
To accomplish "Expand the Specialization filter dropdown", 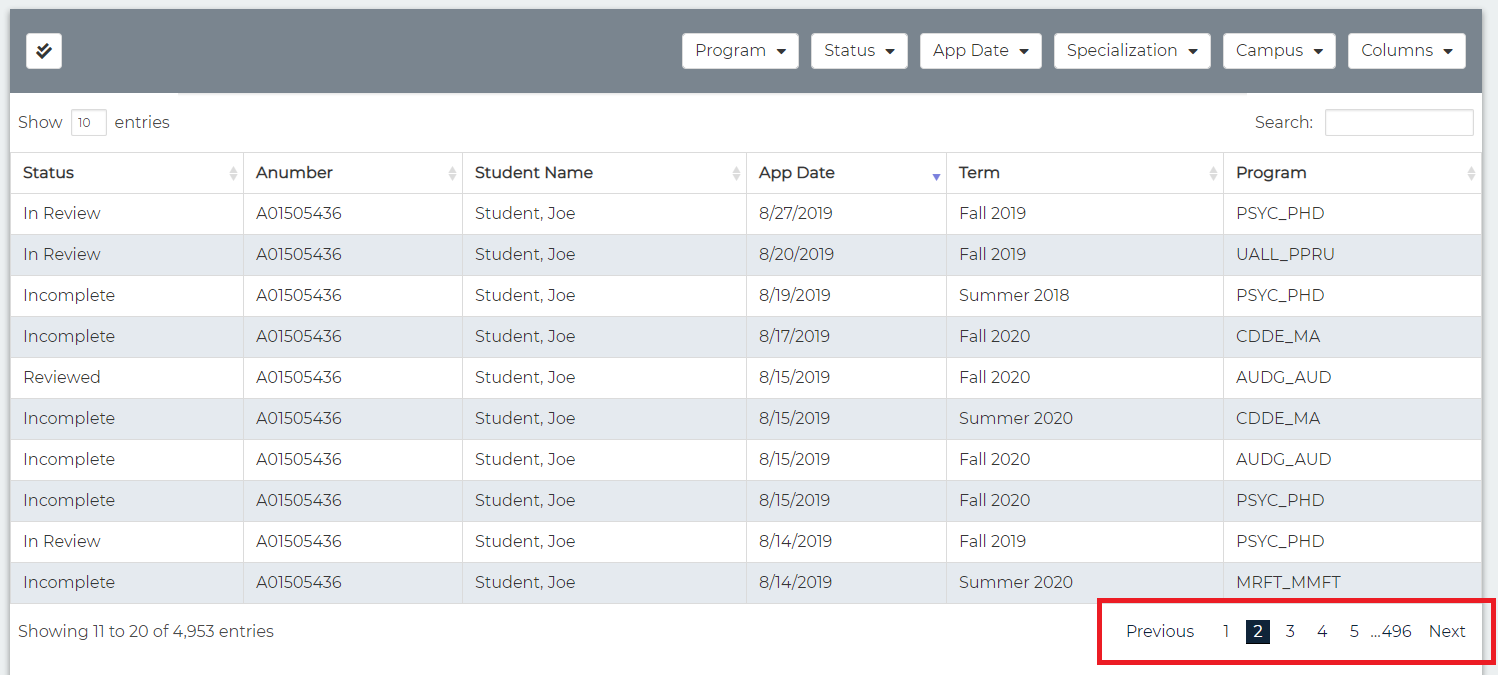I will tap(1131, 51).
